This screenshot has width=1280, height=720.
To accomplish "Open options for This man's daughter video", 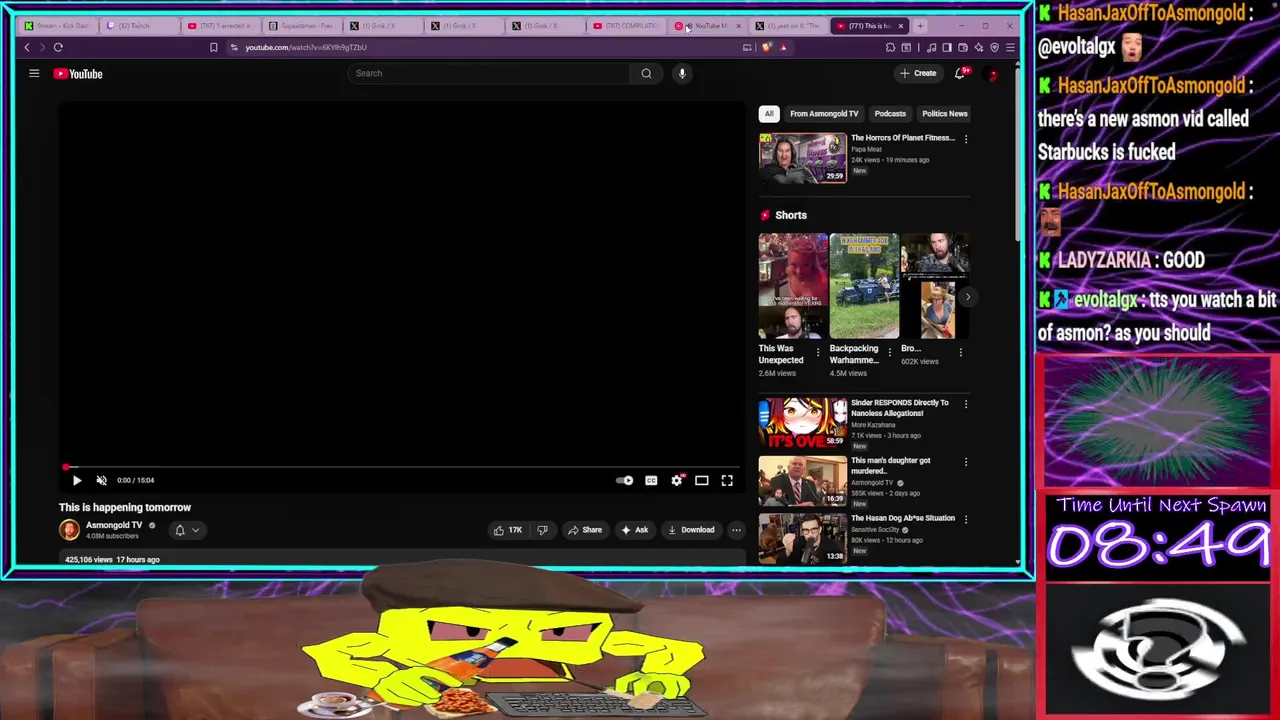I will pyautogui.click(x=966, y=462).
